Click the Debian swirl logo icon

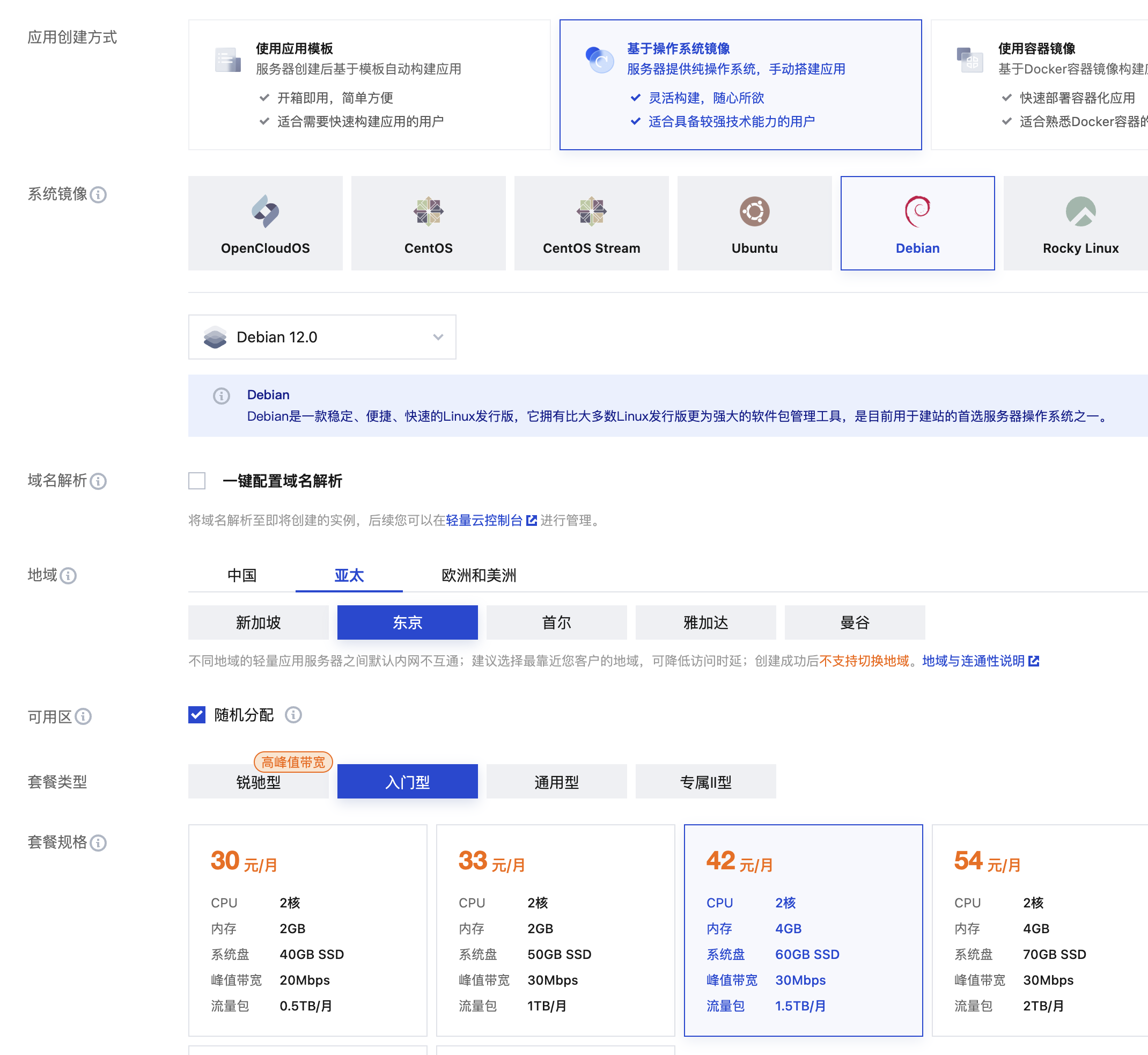coord(917,211)
